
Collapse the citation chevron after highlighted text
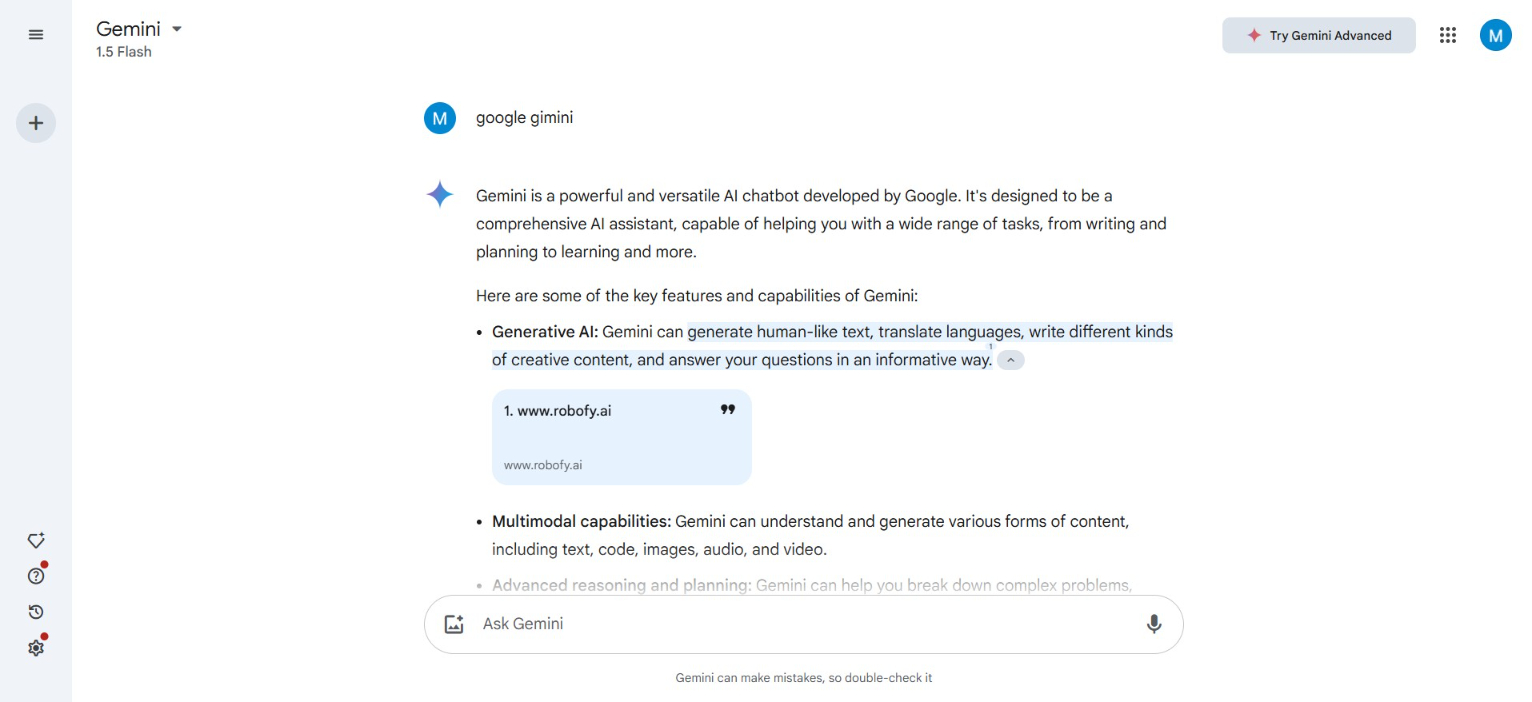click(1011, 361)
